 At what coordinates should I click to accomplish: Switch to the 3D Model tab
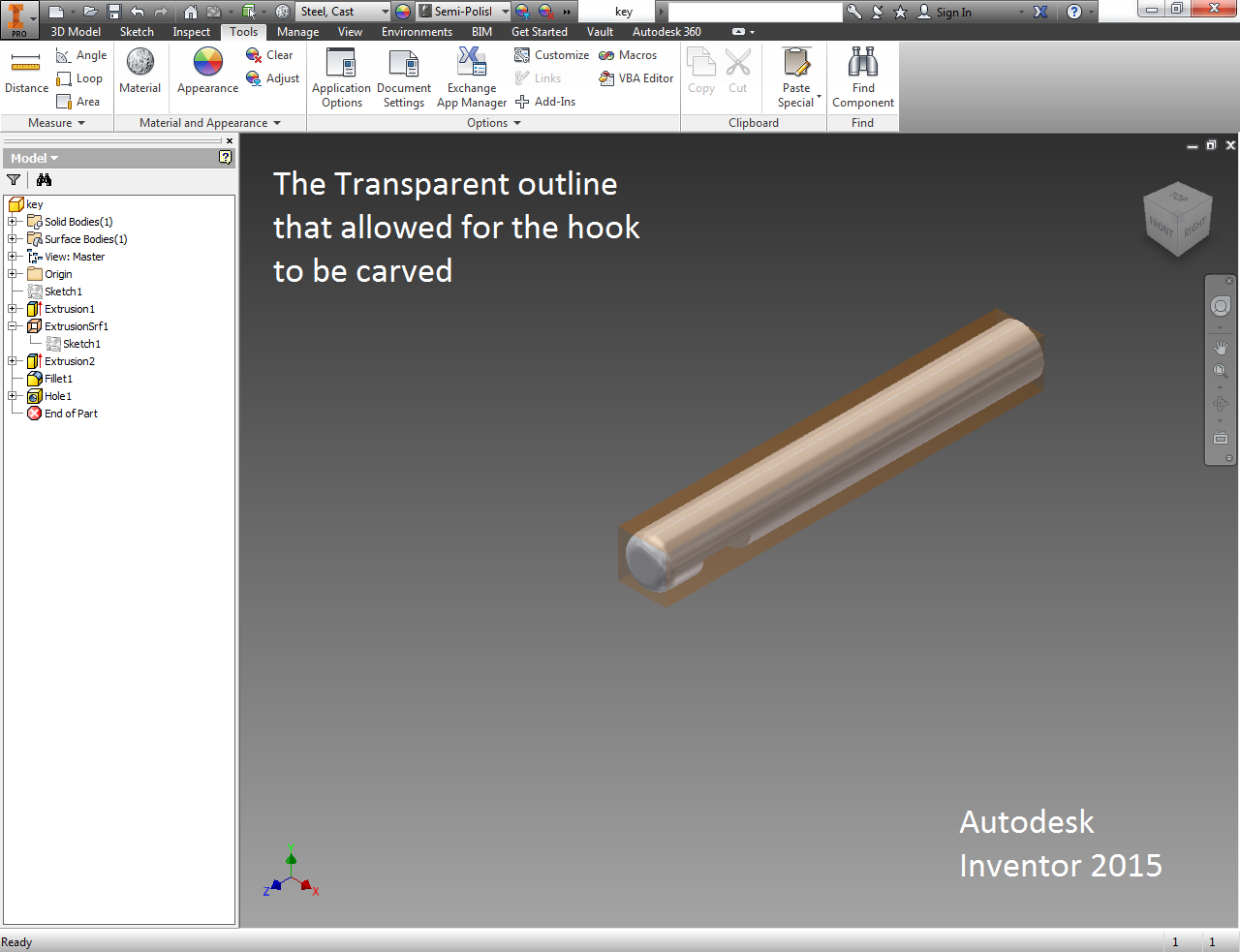click(x=76, y=32)
